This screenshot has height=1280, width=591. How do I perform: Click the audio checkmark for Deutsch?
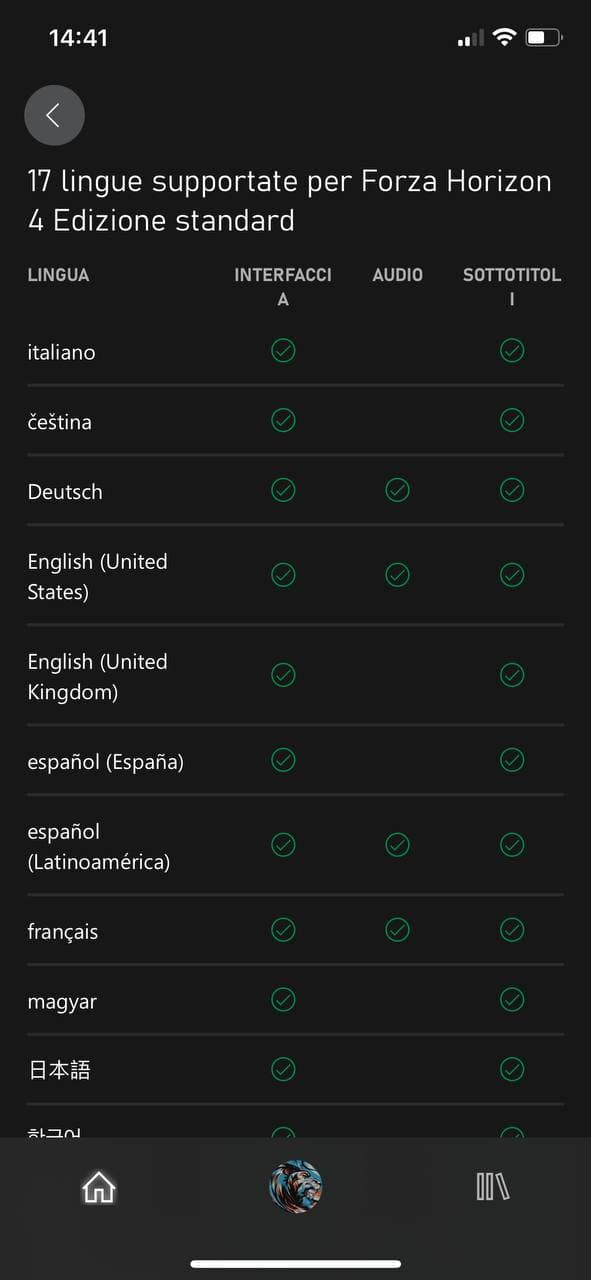(x=398, y=490)
